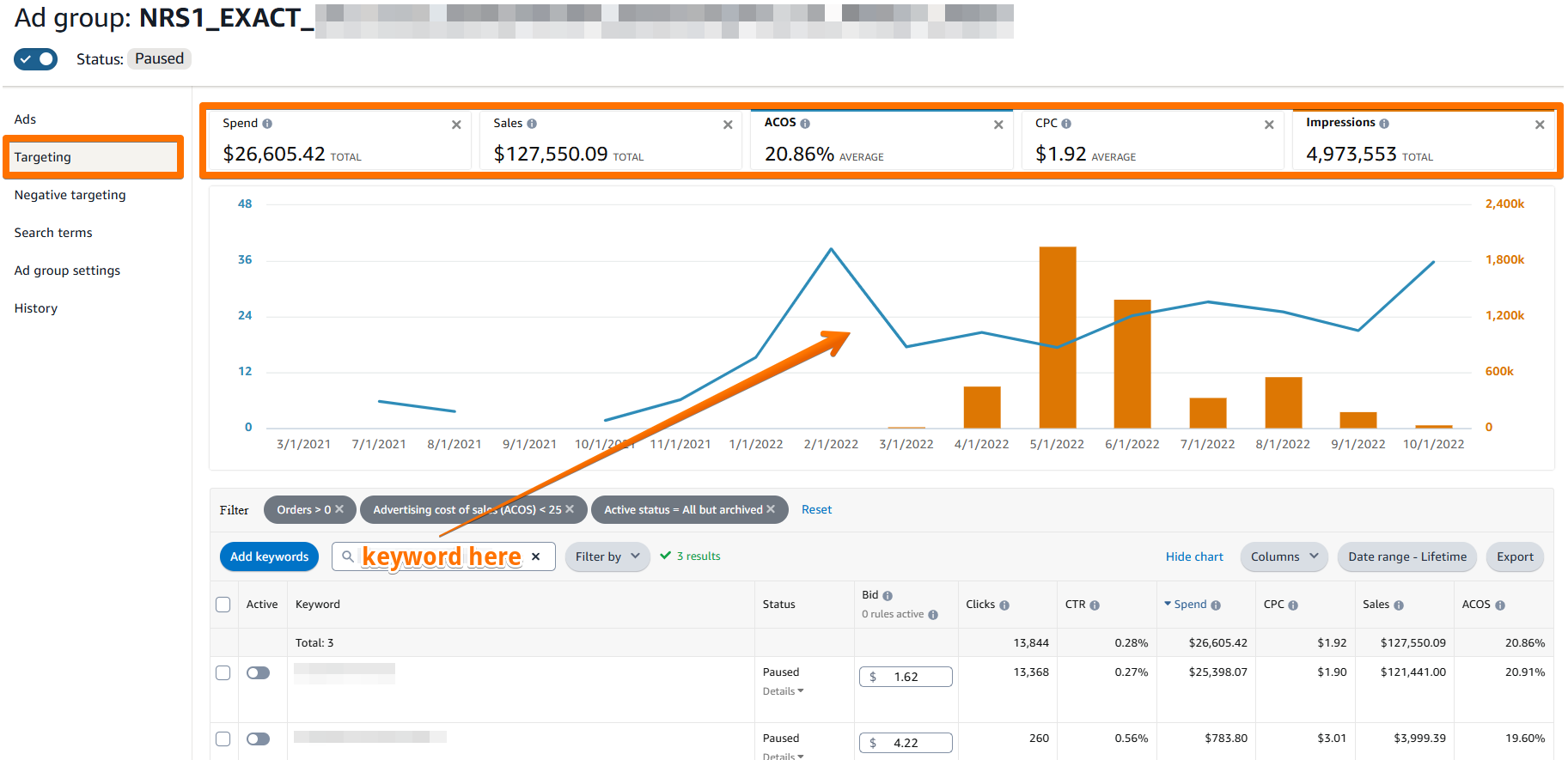Open the Ads section
The image size is (1568, 760).
(x=25, y=119)
